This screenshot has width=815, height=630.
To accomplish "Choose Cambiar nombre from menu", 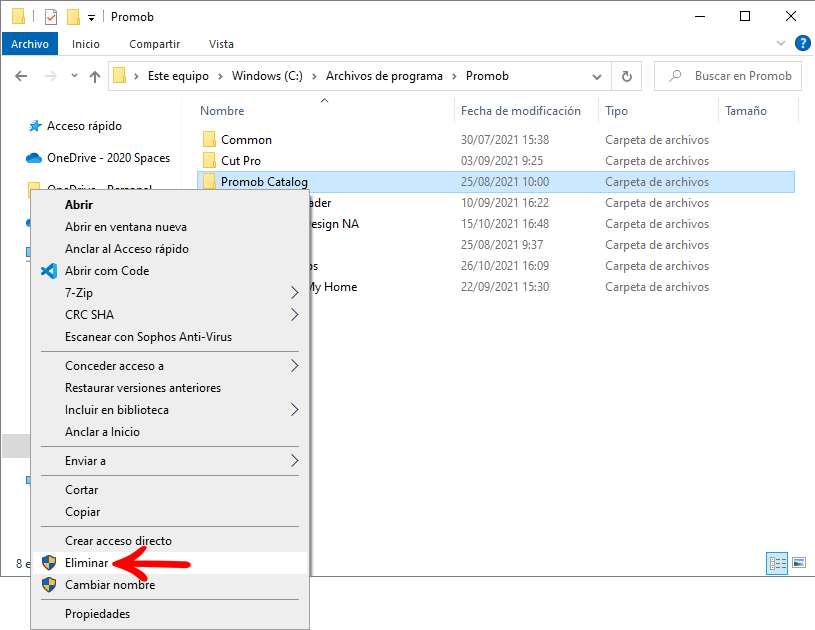I will tap(170, 585).
